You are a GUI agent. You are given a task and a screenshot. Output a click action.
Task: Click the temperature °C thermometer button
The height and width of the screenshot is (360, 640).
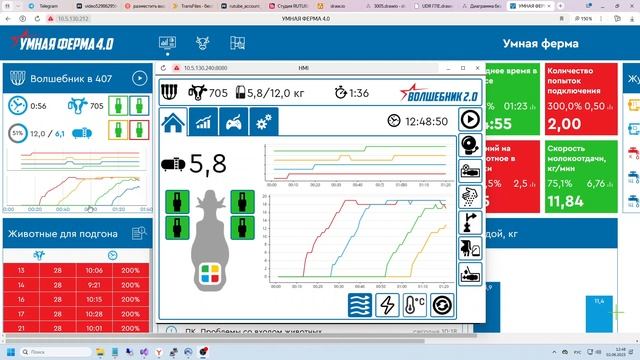coord(414,305)
